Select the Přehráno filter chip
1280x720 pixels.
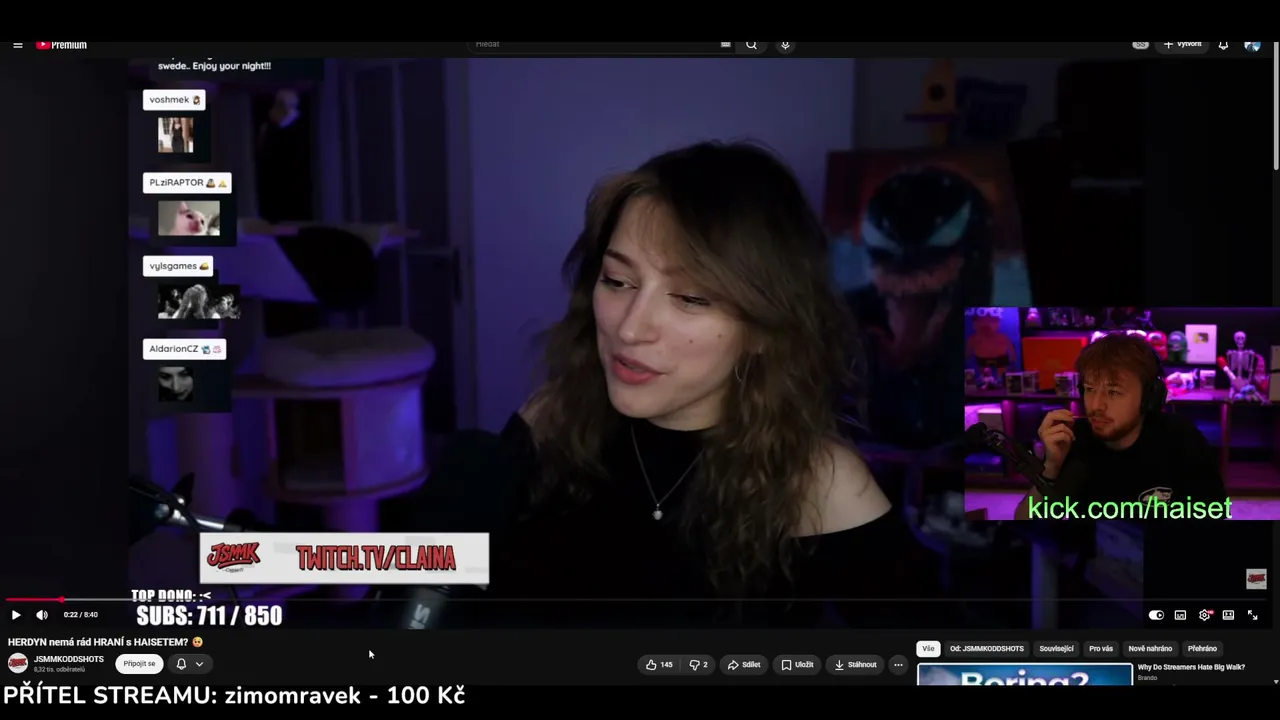(x=1202, y=649)
